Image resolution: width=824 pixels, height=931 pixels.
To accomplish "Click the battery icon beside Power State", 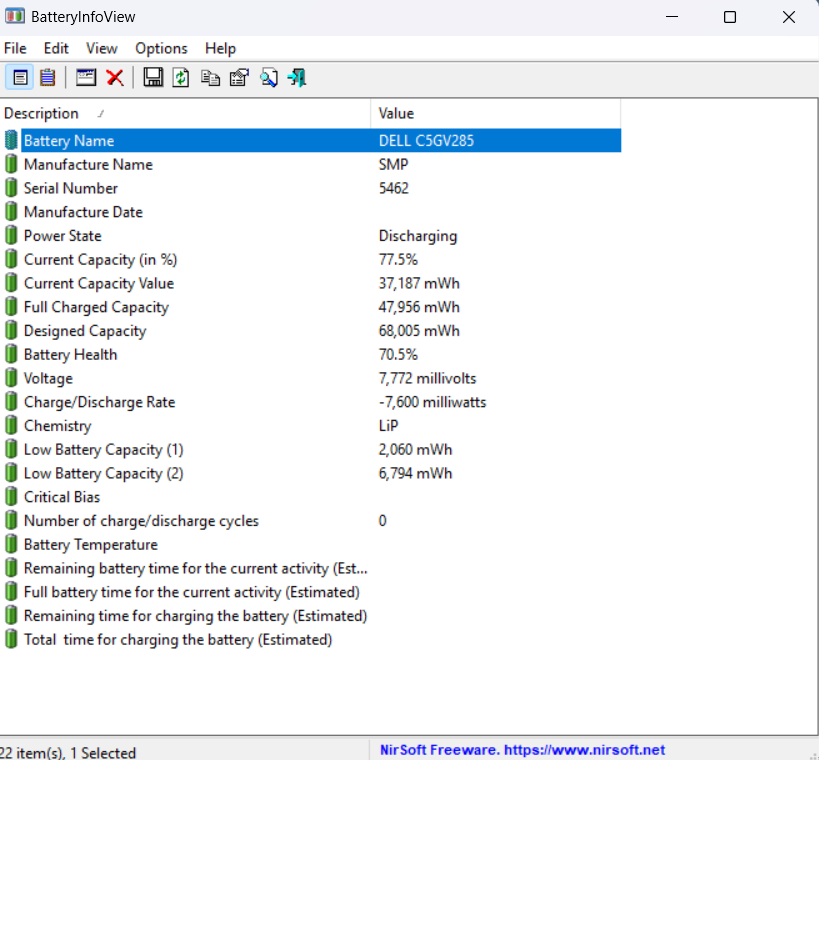I will click(x=11, y=236).
